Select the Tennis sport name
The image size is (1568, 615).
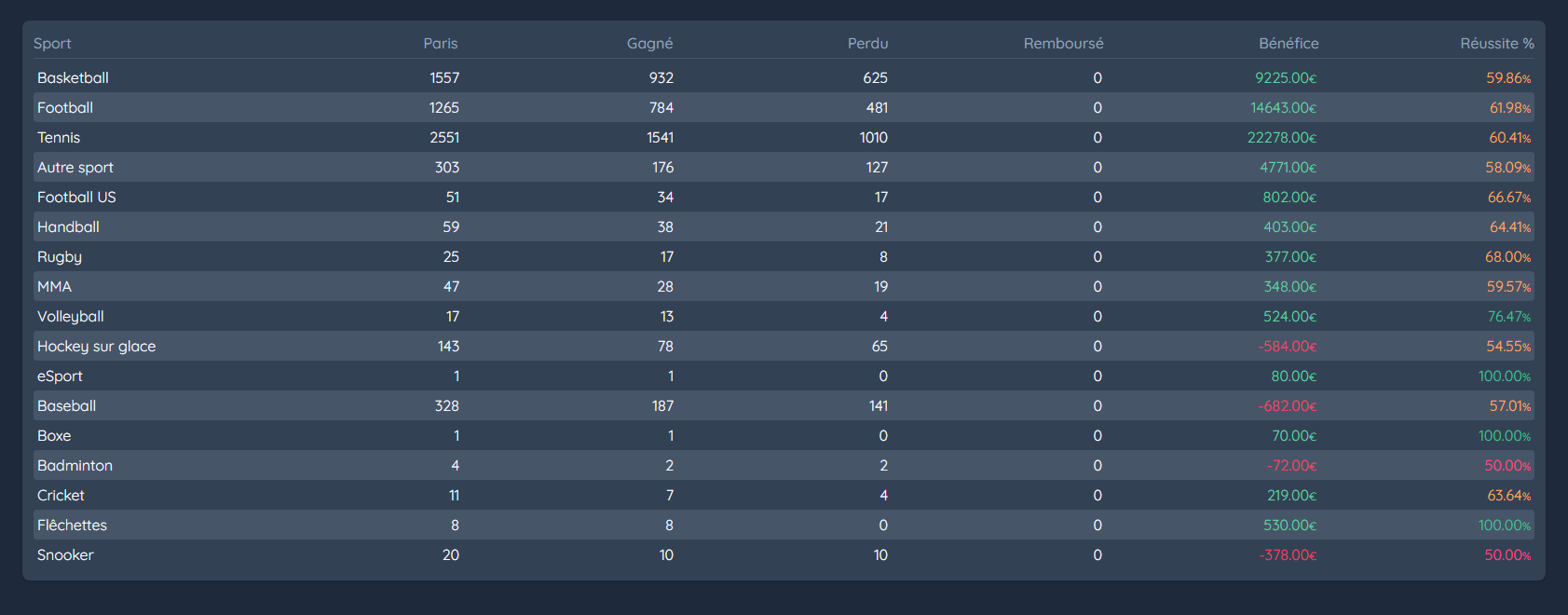[x=59, y=138]
